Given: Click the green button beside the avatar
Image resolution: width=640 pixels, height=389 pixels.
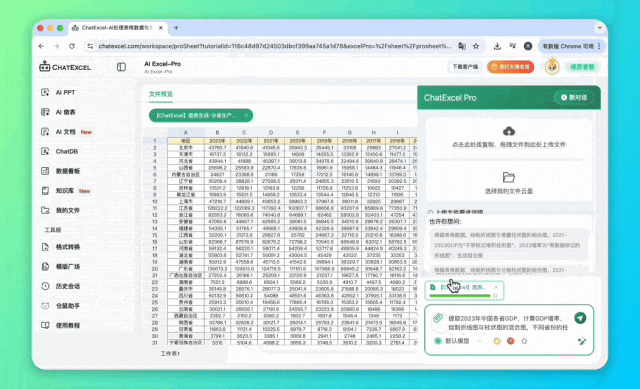Looking at the screenshot, I should click(x=582, y=67).
